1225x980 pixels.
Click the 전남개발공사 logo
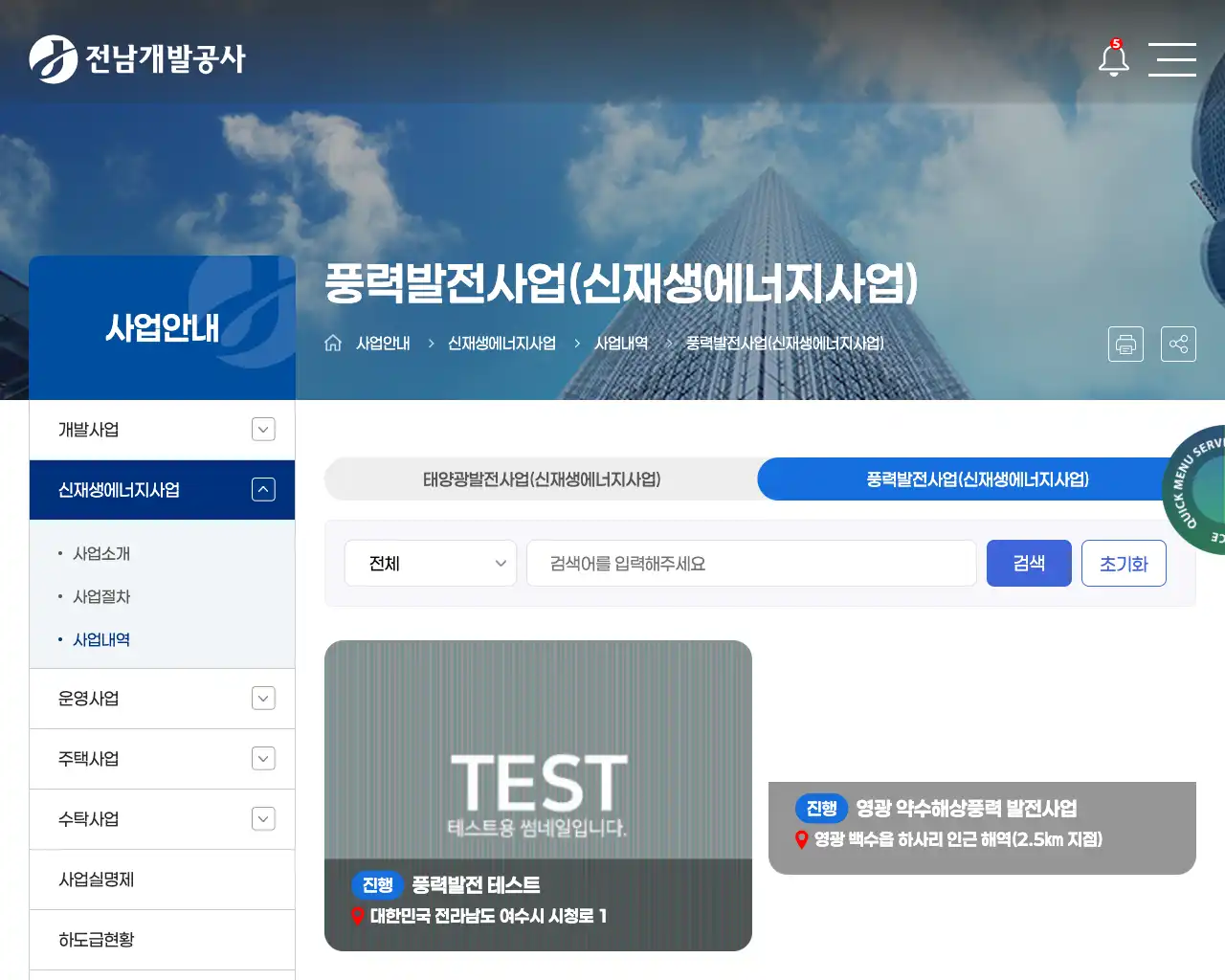click(x=137, y=59)
